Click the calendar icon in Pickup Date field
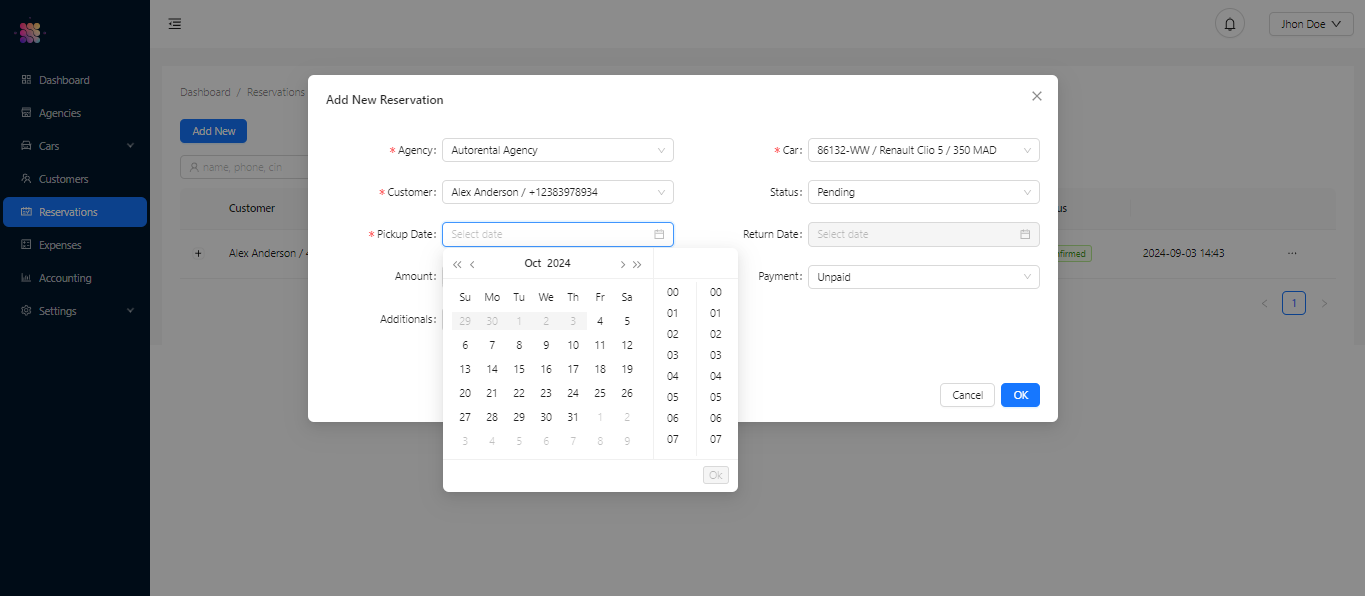Image resolution: width=1365 pixels, height=596 pixels. click(x=659, y=233)
